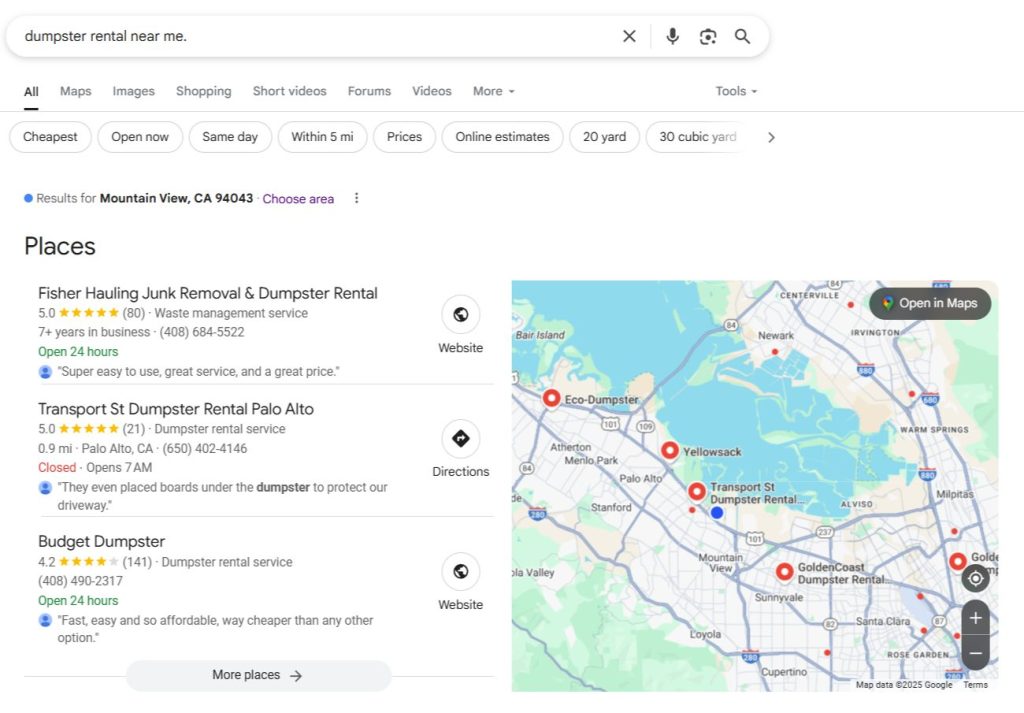1024x713 pixels.
Task: Click the magnifying glass to search
Action: pyautogui.click(x=743, y=35)
